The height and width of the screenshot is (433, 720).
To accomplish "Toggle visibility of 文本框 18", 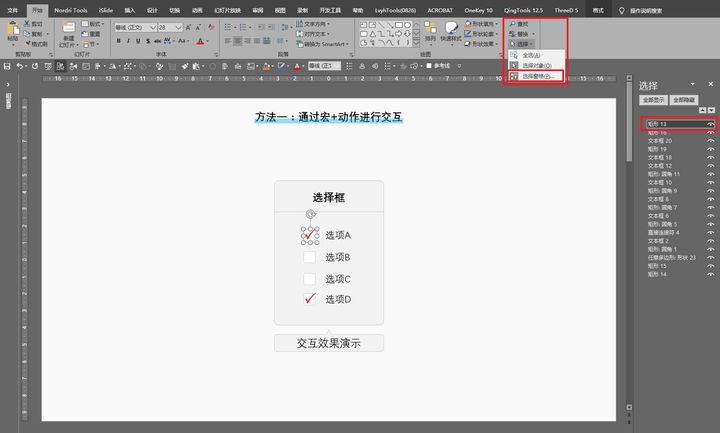I will click(x=710, y=157).
